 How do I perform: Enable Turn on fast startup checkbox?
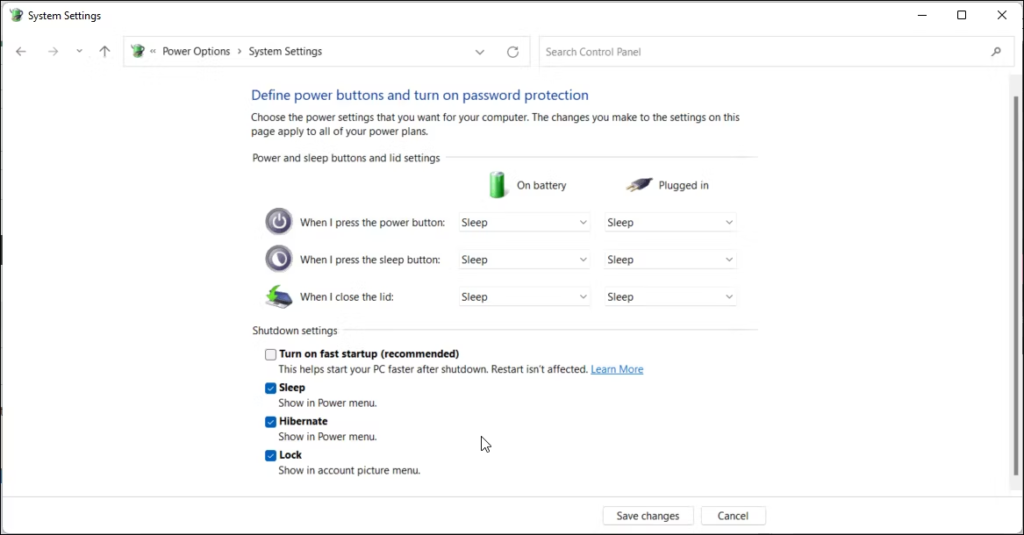click(270, 355)
